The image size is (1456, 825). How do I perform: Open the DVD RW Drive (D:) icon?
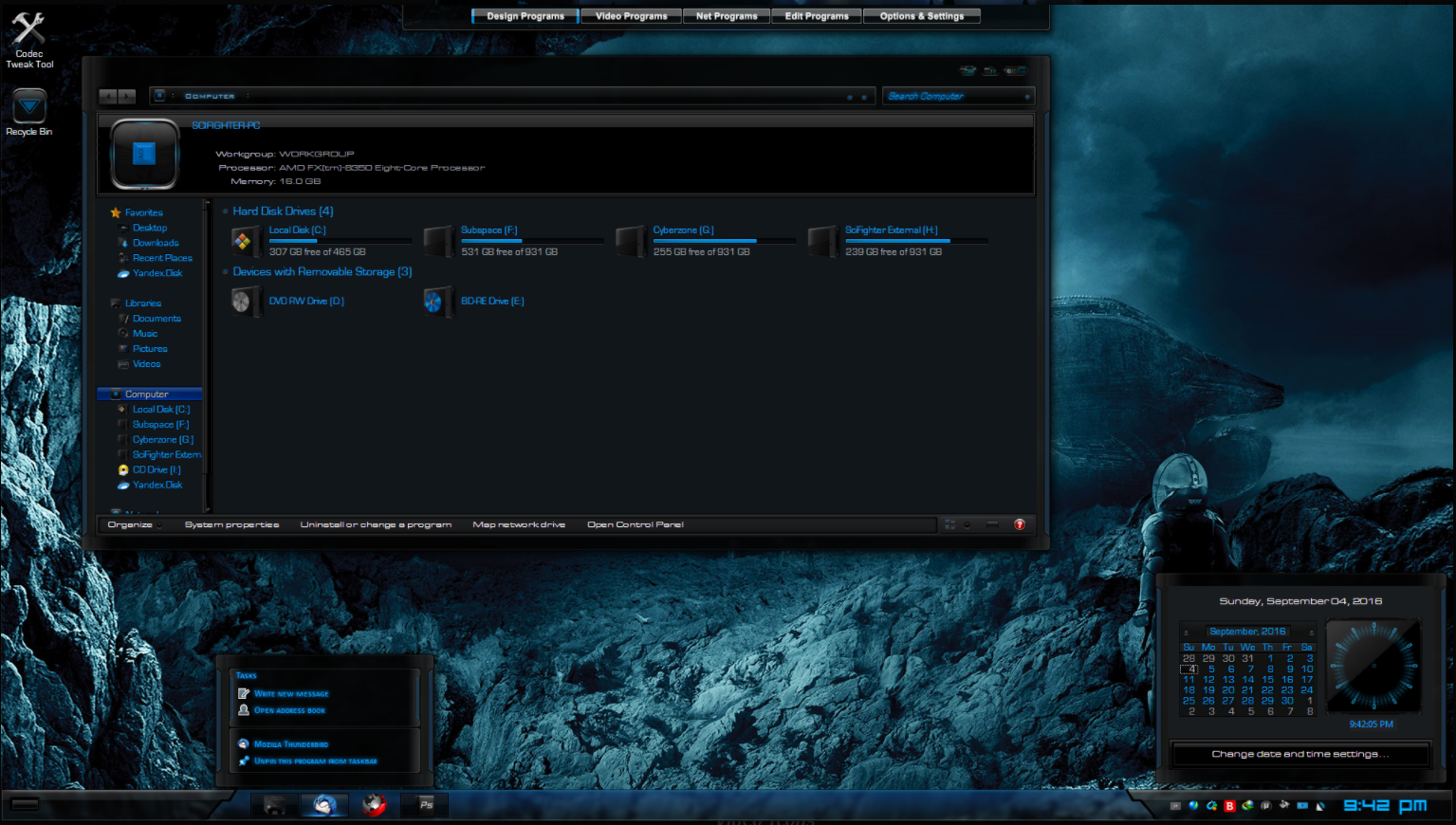coord(243,302)
